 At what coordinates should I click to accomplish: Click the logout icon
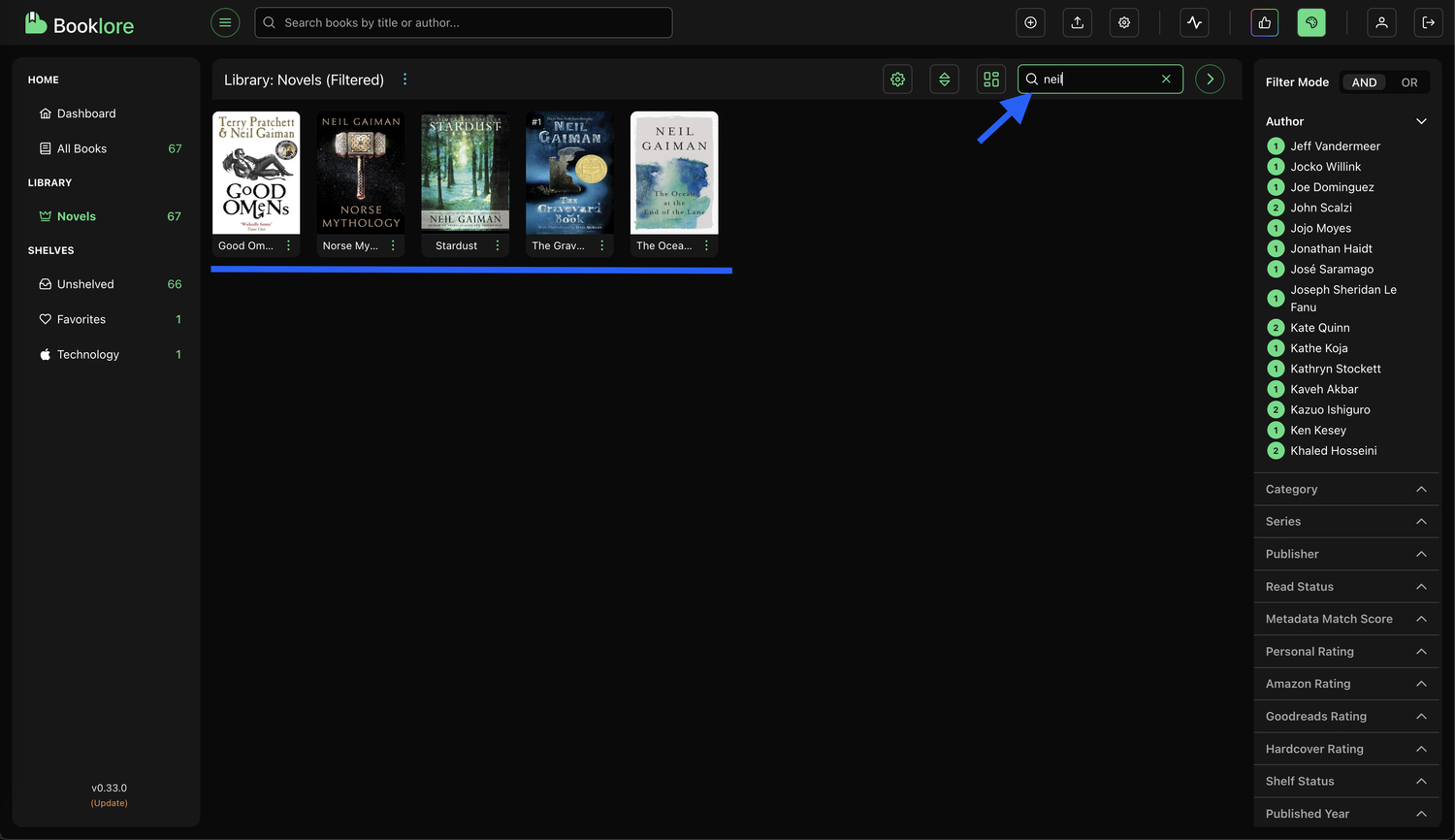click(1429, 22)
